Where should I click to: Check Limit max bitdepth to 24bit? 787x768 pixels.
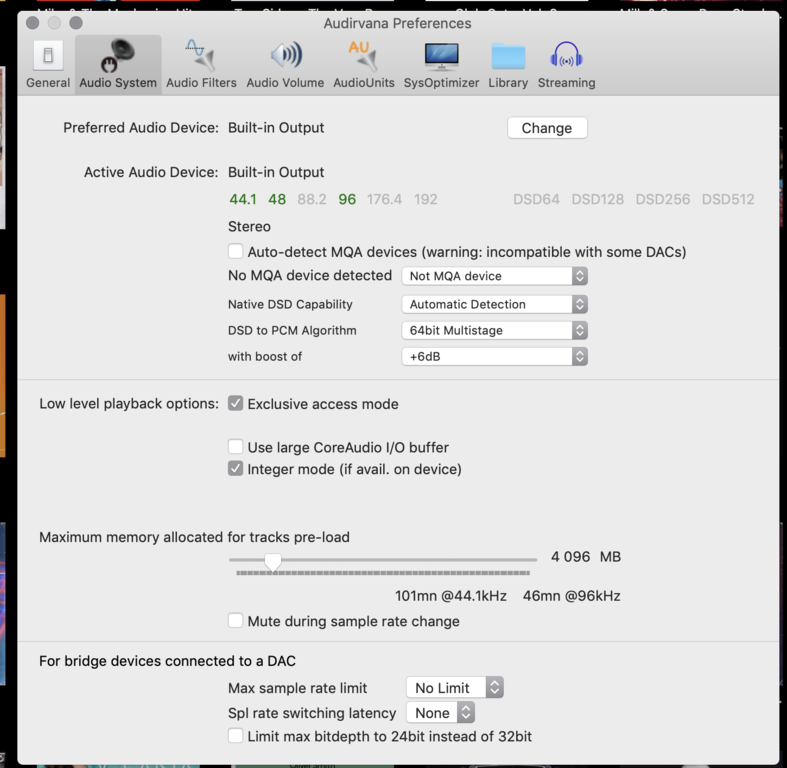coord(235,736)
